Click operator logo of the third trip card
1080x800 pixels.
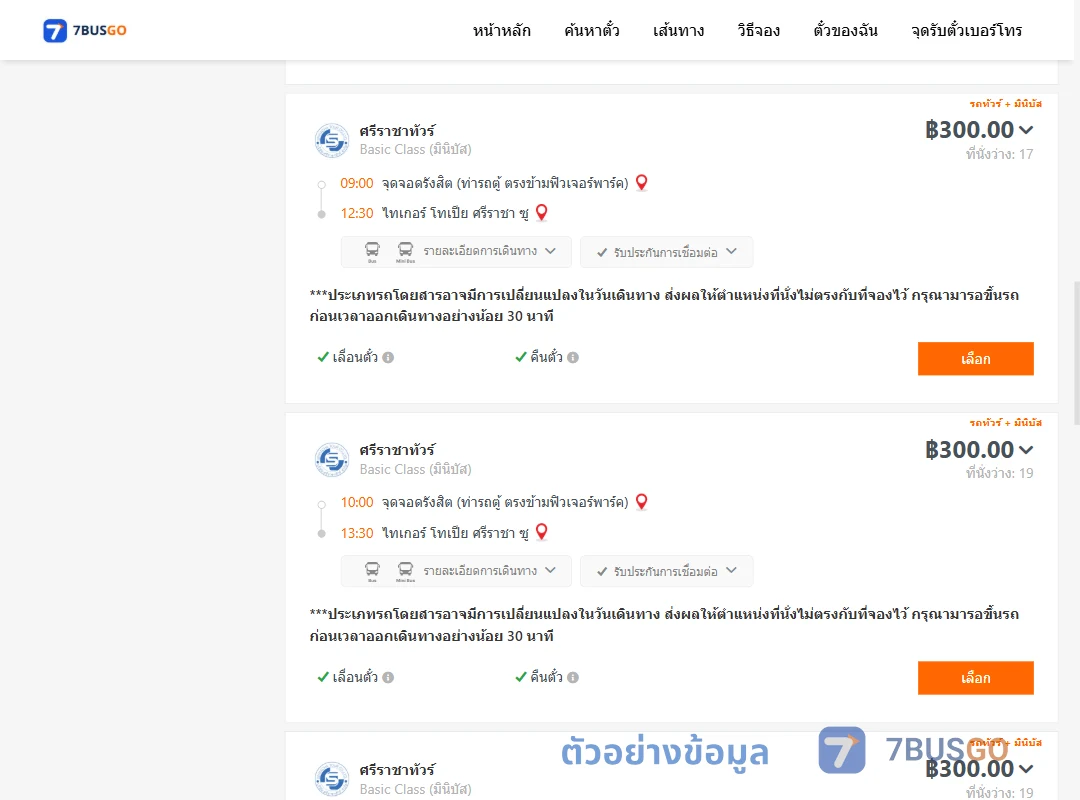(332, 779)
